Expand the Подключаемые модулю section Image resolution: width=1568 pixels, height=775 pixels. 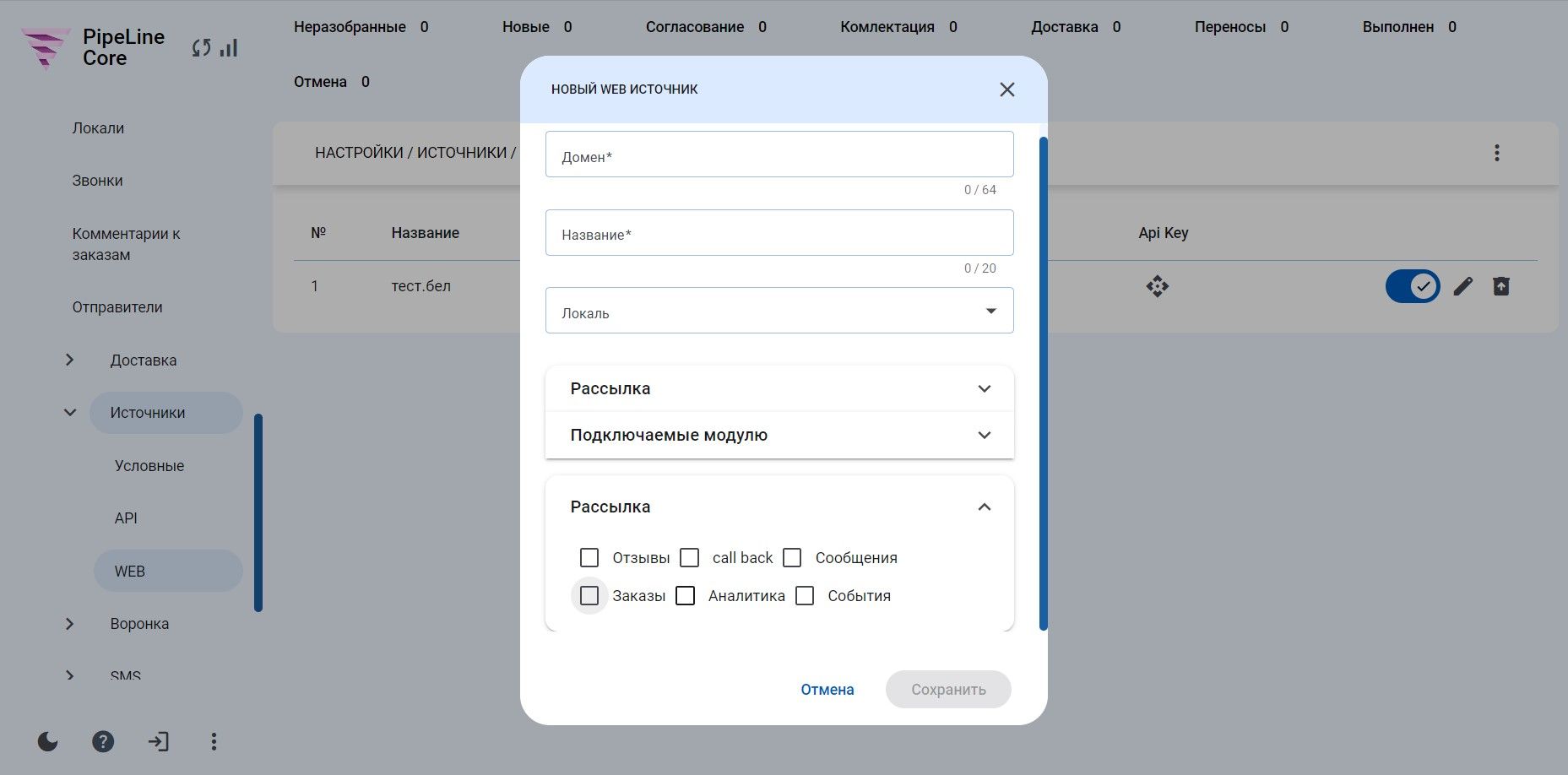point(779,435)
